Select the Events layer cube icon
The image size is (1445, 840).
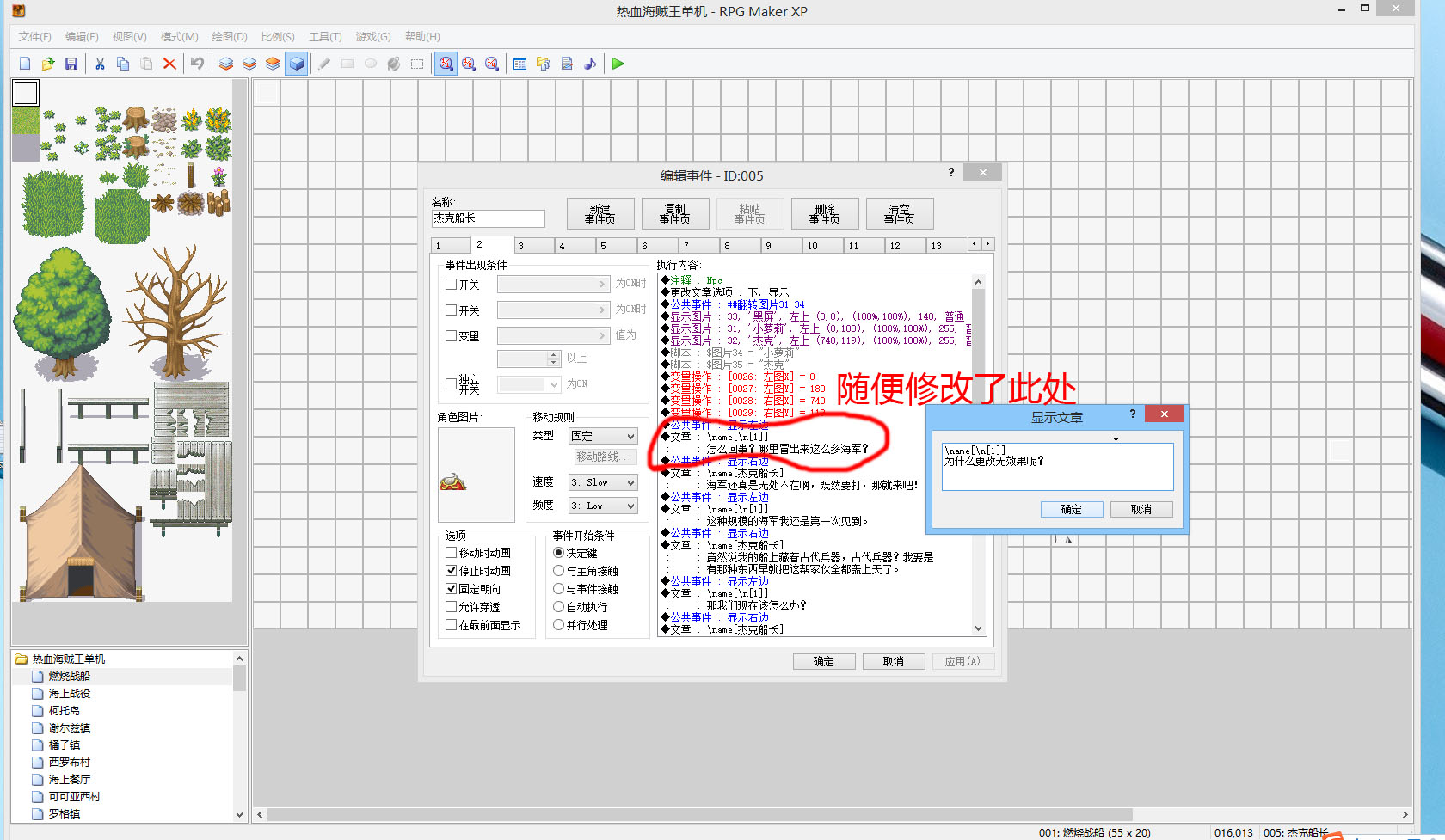pos(296,64)
